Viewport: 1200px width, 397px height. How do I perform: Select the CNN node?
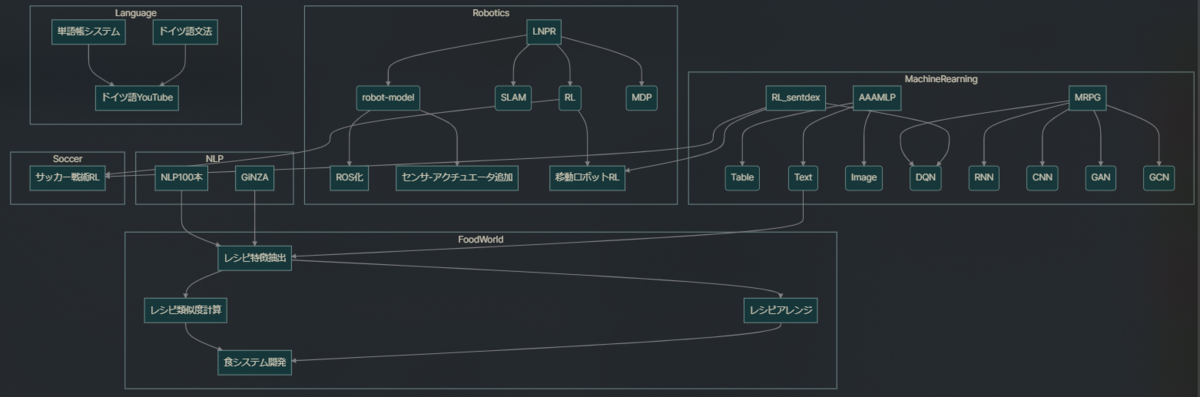coord(1042,179)
